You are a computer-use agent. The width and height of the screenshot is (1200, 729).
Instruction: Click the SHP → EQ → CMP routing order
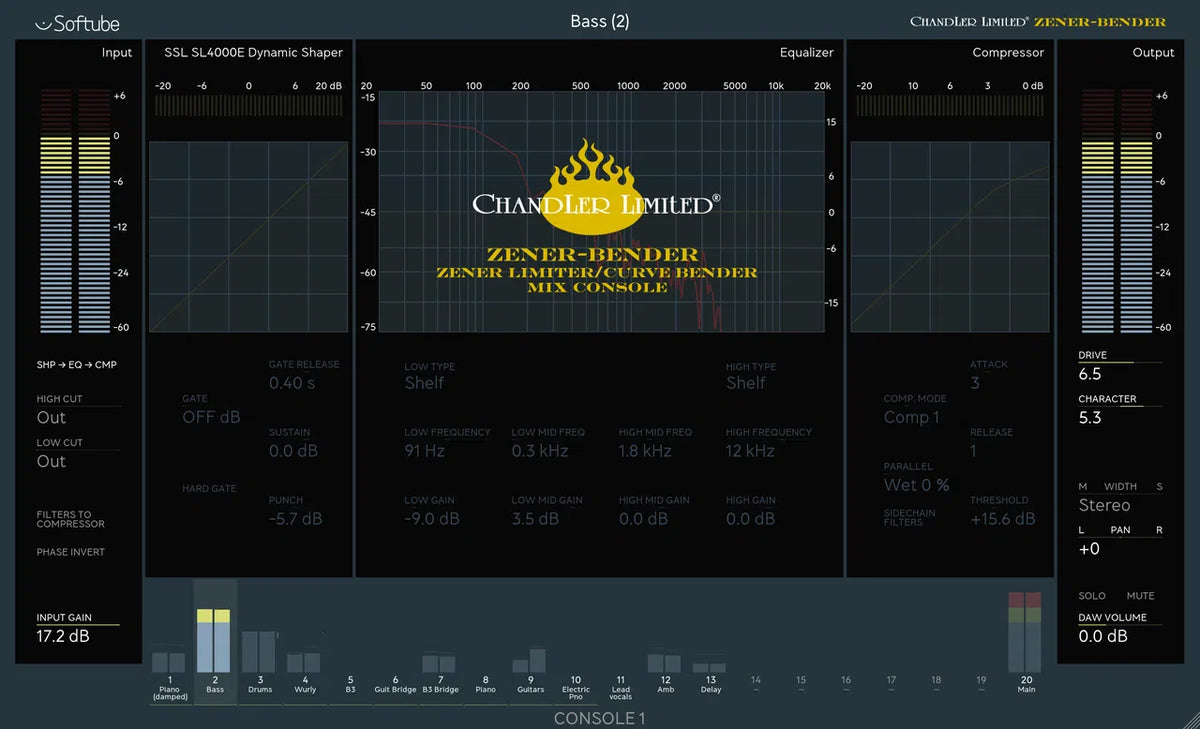point(76,364)
